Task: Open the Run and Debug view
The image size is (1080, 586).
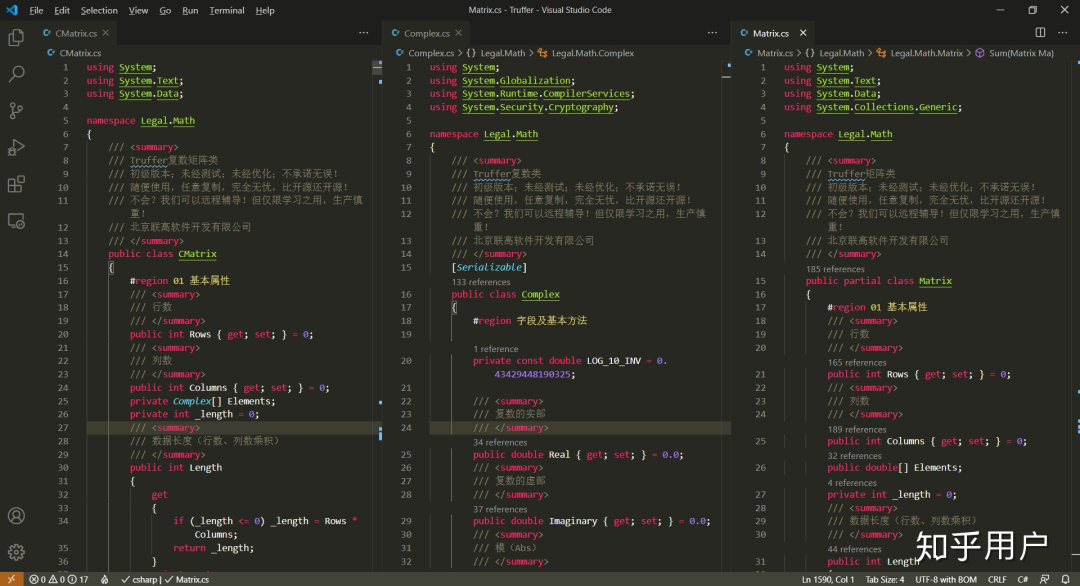Action: [16, 147]
